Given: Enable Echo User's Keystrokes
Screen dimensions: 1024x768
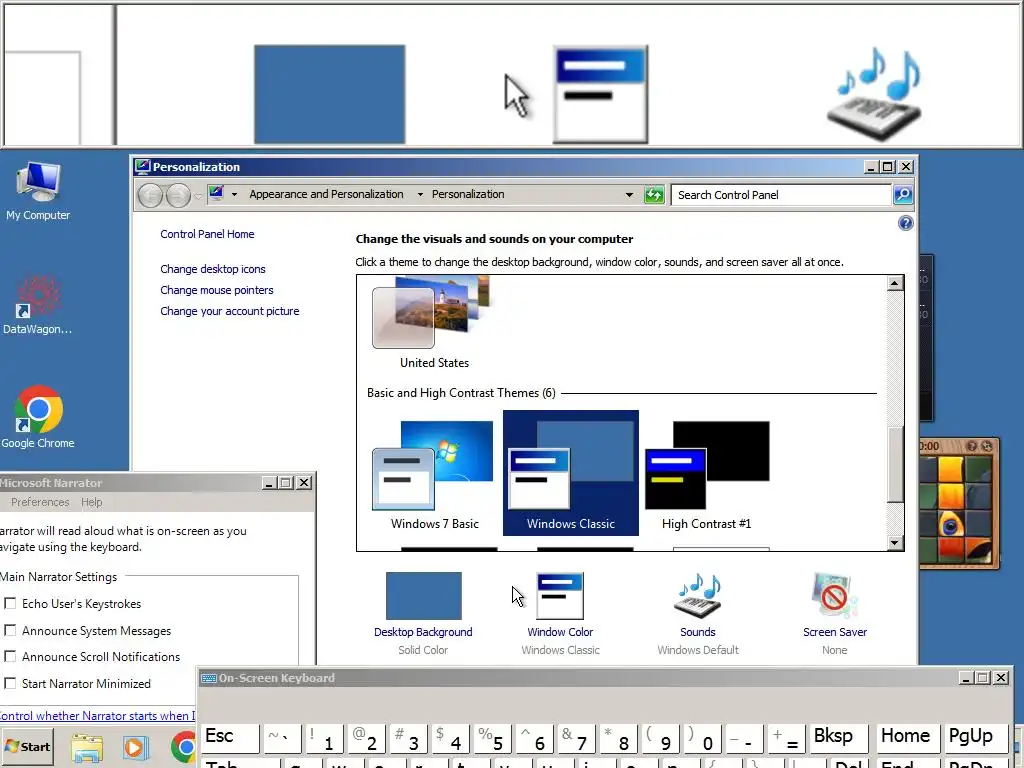Looking at the screenshot, I should [x=10, y=603].
